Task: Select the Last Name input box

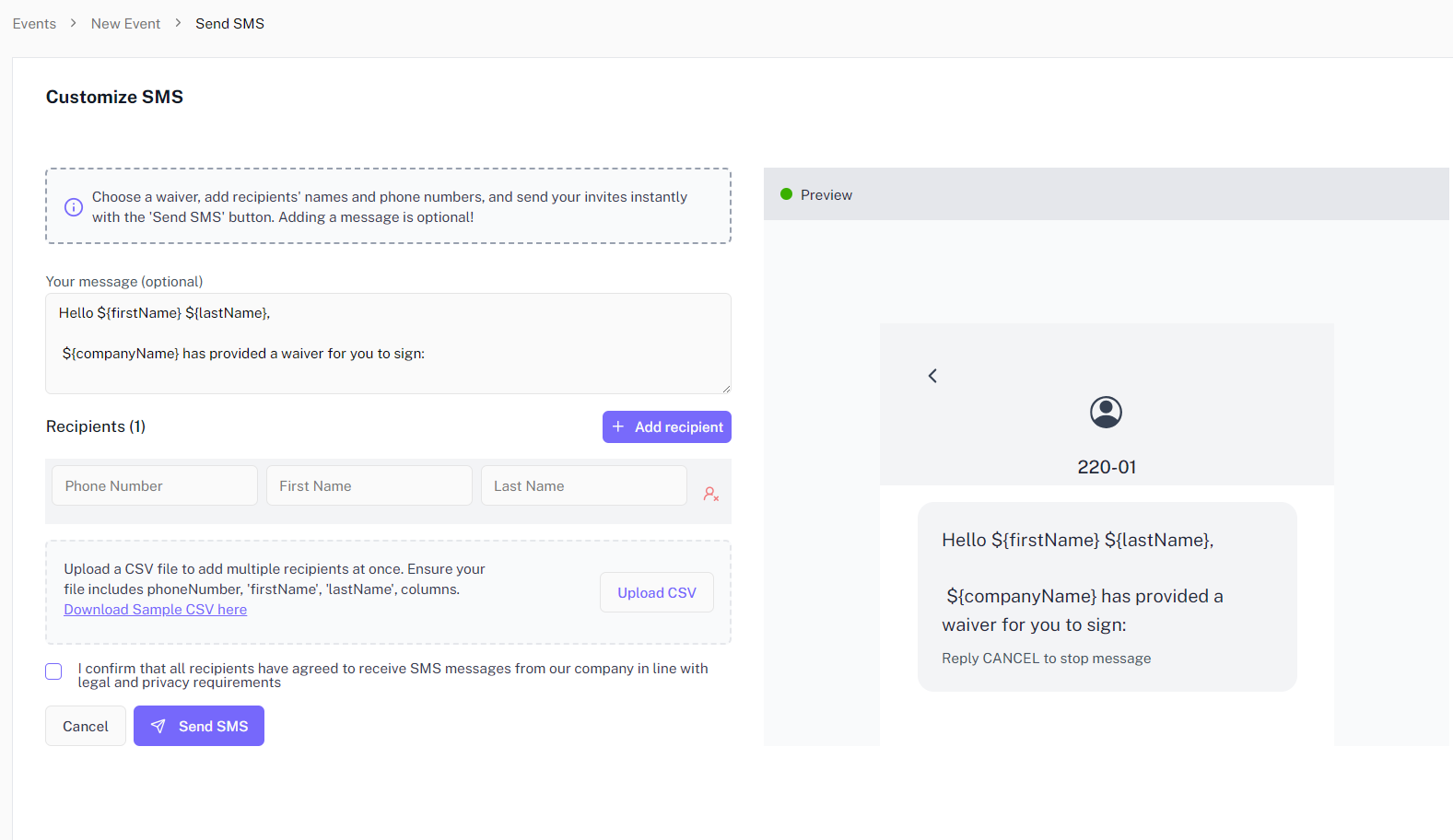Action: [583, 485]
